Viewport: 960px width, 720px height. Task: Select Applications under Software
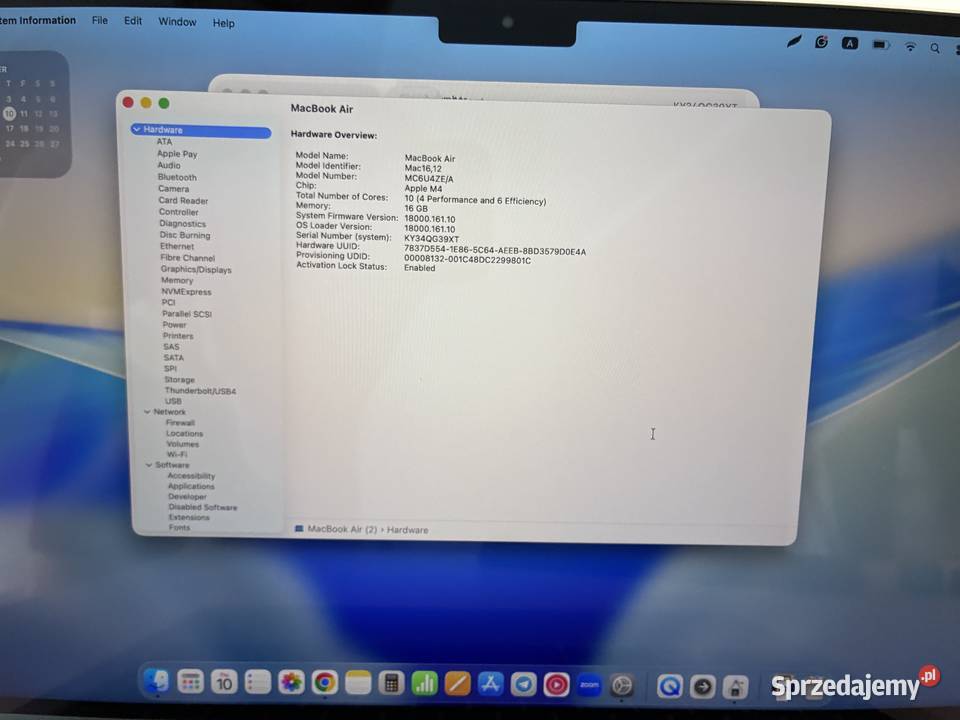click(x=191, y=486)
